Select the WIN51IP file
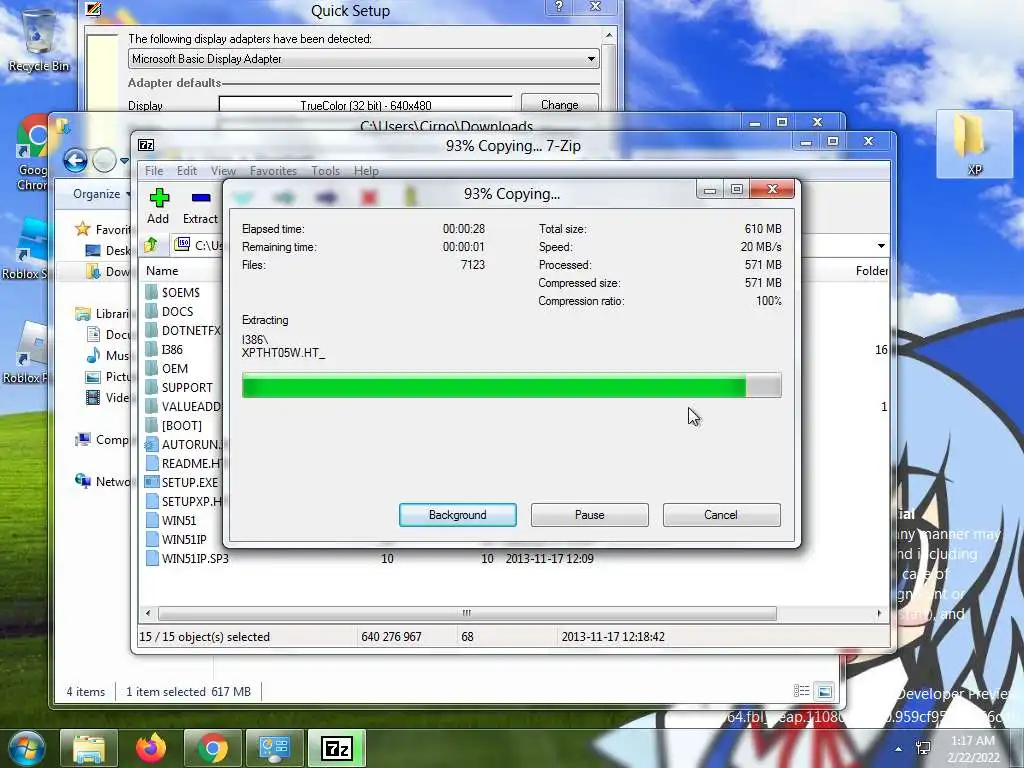Image resolution: width=1024 pixels, height=768 pixels. click(184, 539)
